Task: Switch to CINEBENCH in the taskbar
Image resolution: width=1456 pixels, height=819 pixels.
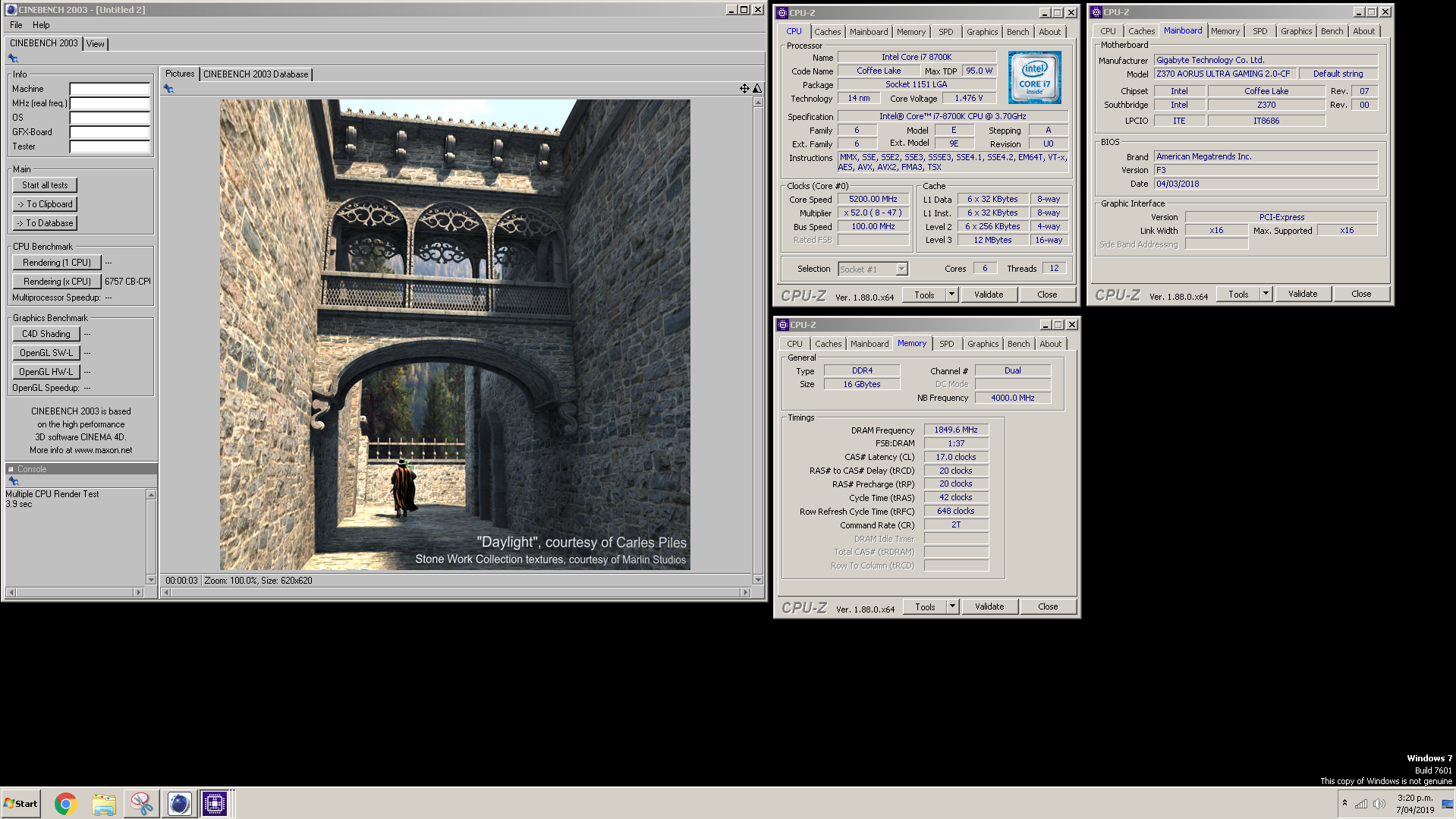Action: (179, 803)
